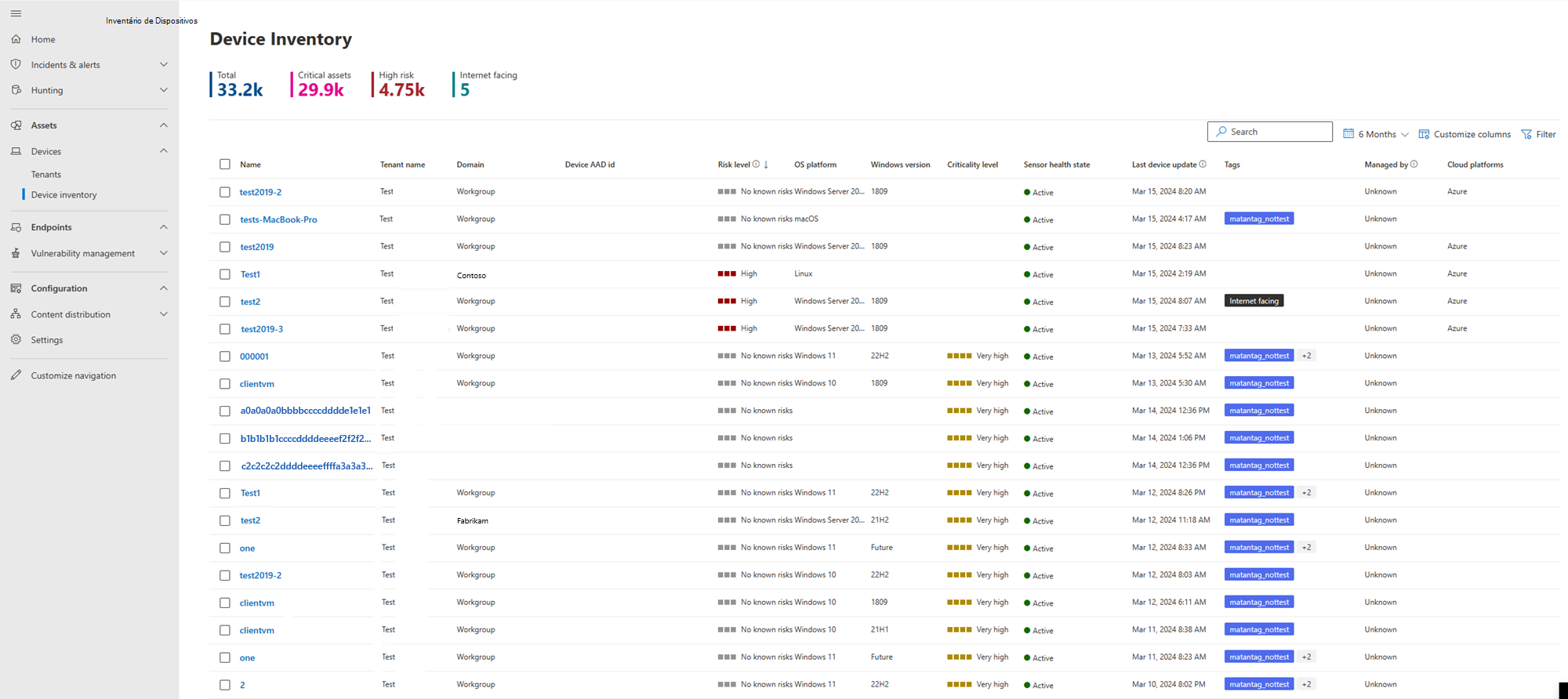
Task: Click the Home house icon
Action: point(16,39)
